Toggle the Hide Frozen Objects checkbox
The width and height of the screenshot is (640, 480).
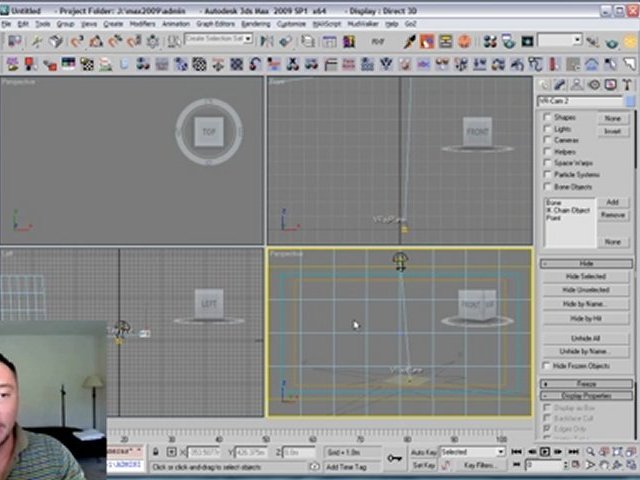(547, 366)
